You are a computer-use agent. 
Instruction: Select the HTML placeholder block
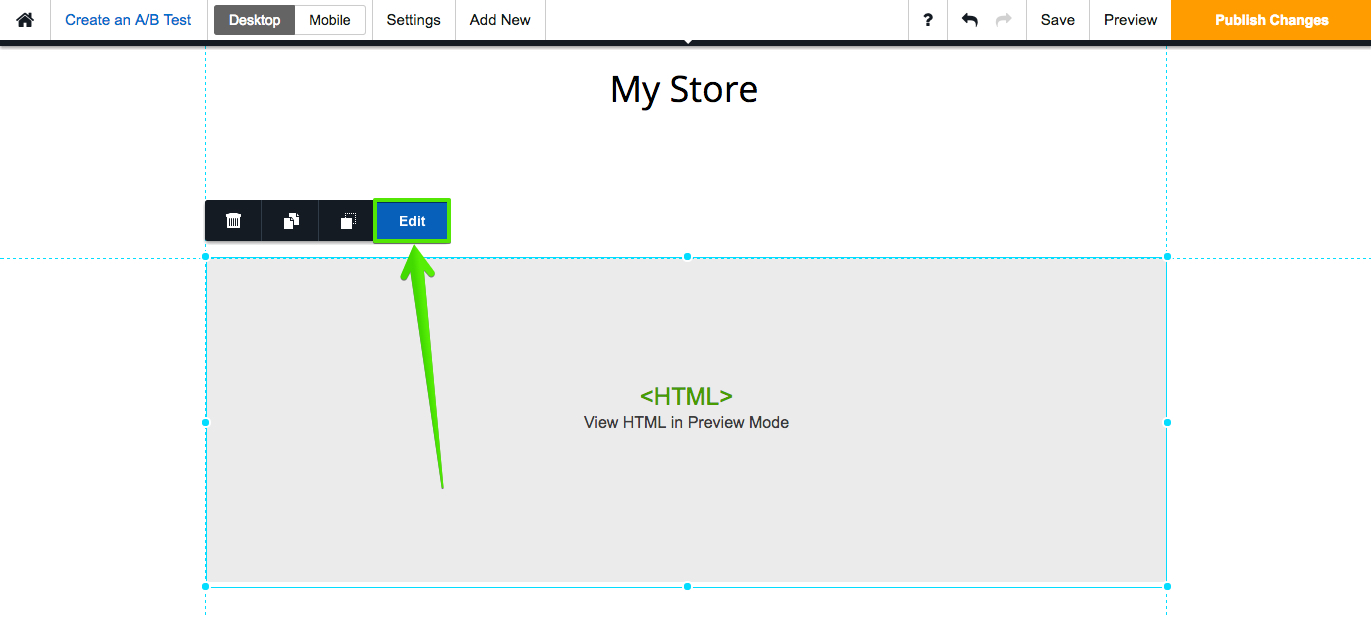coord(686,421)
